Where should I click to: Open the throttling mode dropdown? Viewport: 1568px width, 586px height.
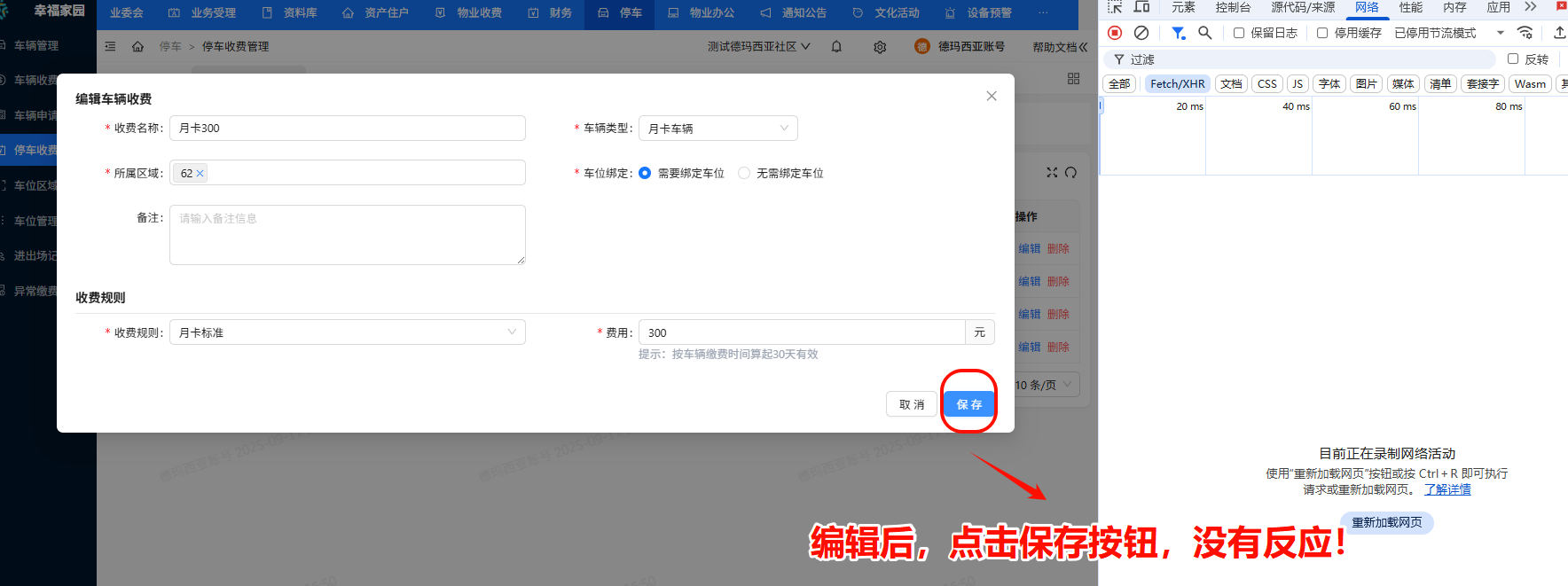click(x=1449, y=33)
